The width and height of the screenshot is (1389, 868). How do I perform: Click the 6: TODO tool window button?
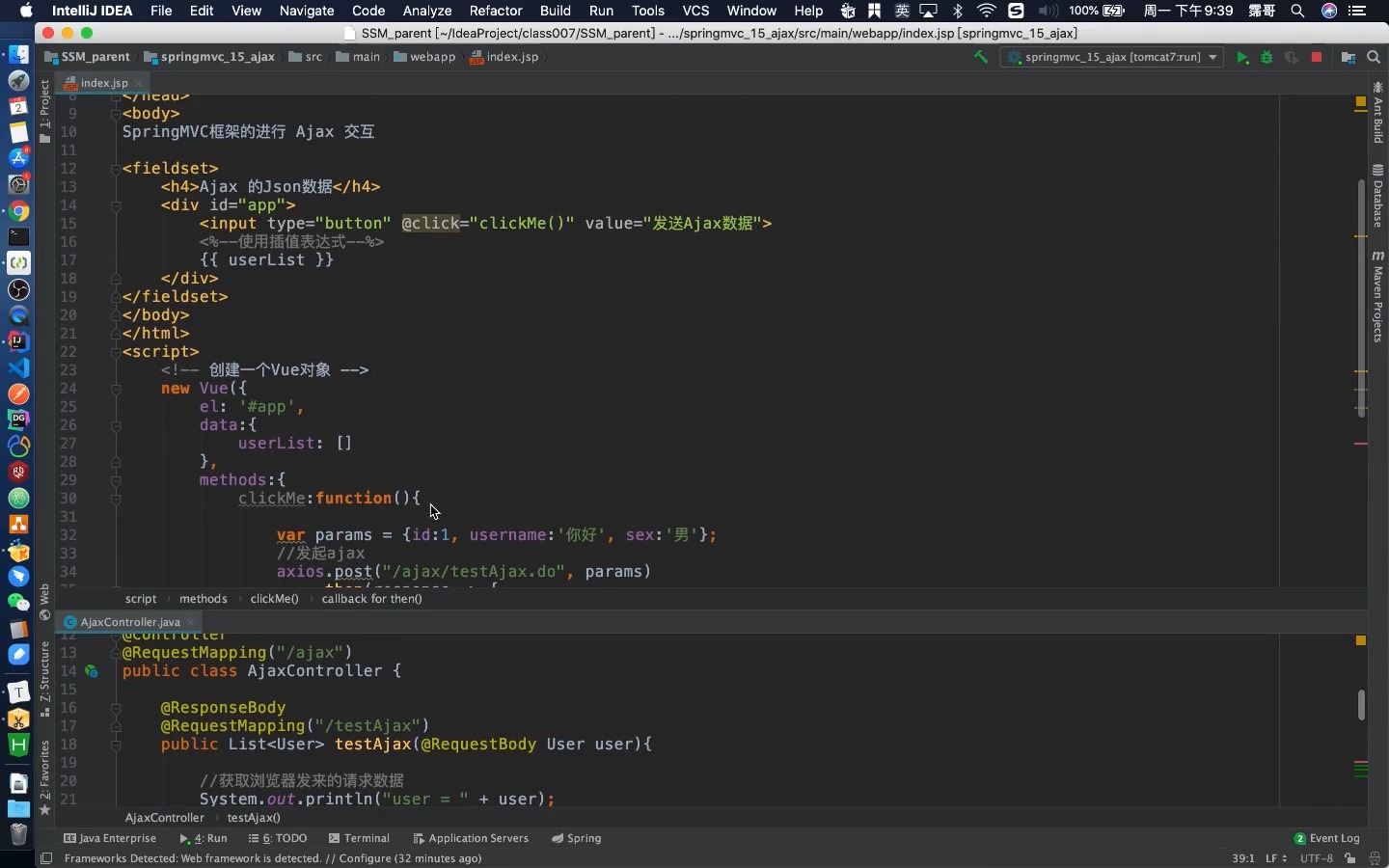(278, 838)
